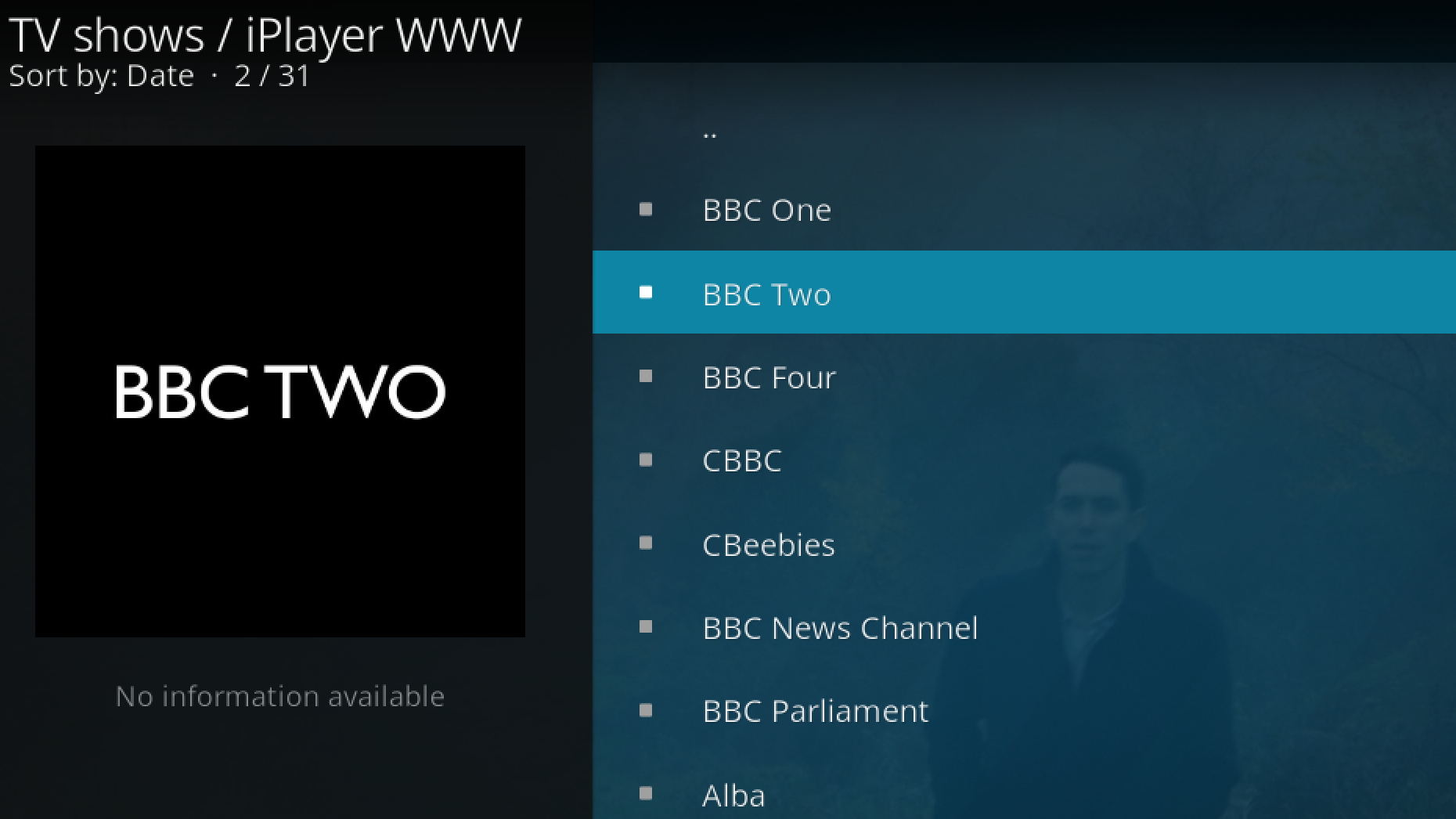Click the TV shows / iPlayer WWW breadcrumb
Viewport: 1456px width, 819px height.
(x=265, y=35)
